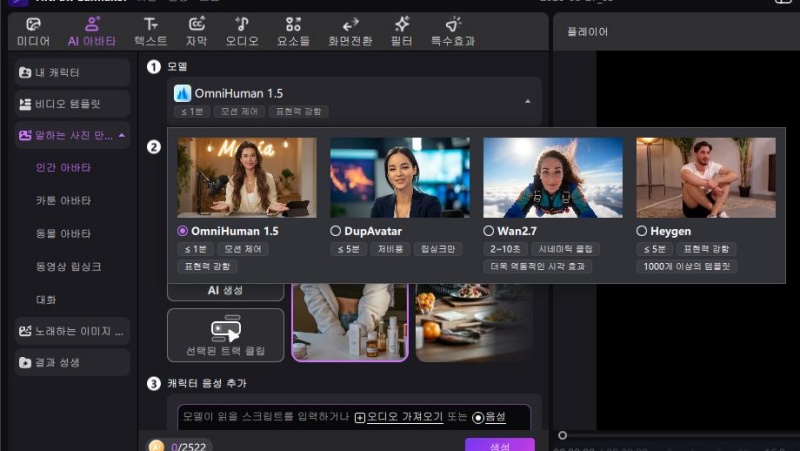Click the 플레이어 panel title
The width and height of the screenshot is (800, 451).
tap(587, 32)
